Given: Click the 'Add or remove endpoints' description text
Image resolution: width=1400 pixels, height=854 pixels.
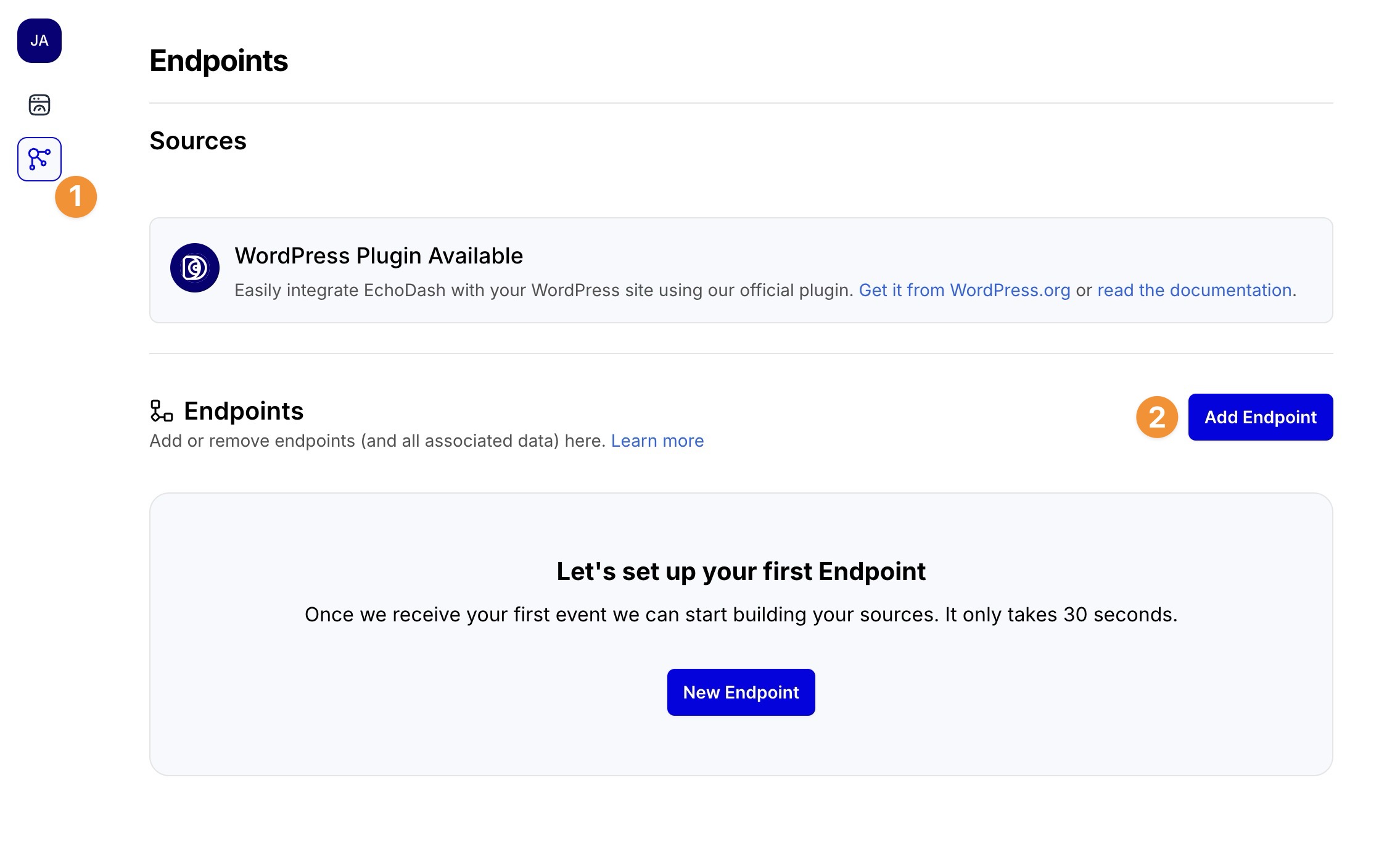Looking at the screenshot, I should click(x=377, y=441).
